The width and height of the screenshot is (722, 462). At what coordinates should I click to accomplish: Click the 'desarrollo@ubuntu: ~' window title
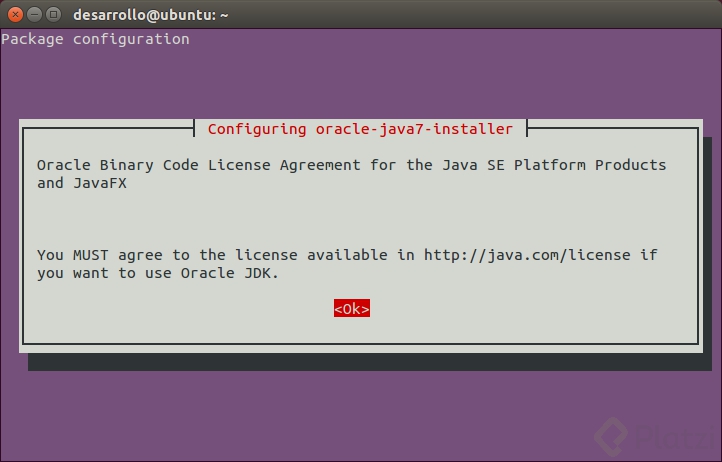point(151,15)
